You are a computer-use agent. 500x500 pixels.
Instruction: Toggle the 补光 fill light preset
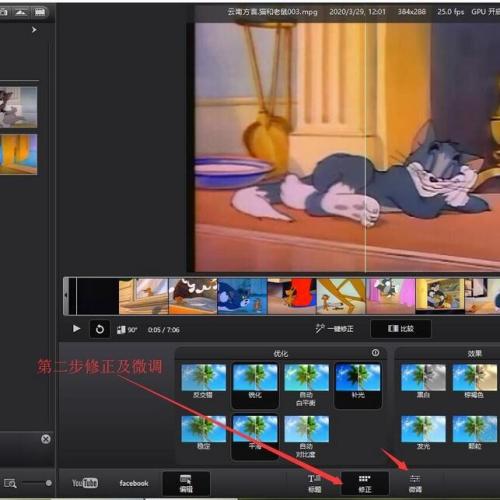click(x=358, y=385)
